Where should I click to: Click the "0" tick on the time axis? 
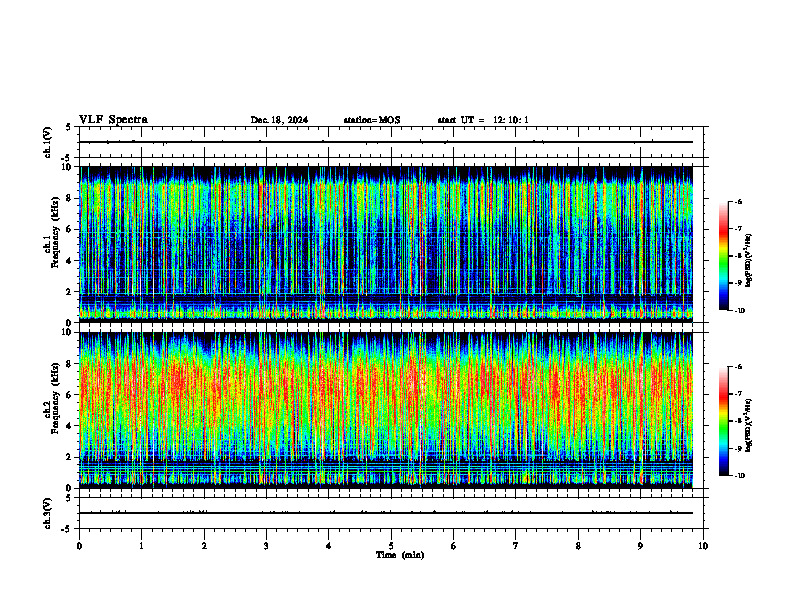tap(79, 546)
